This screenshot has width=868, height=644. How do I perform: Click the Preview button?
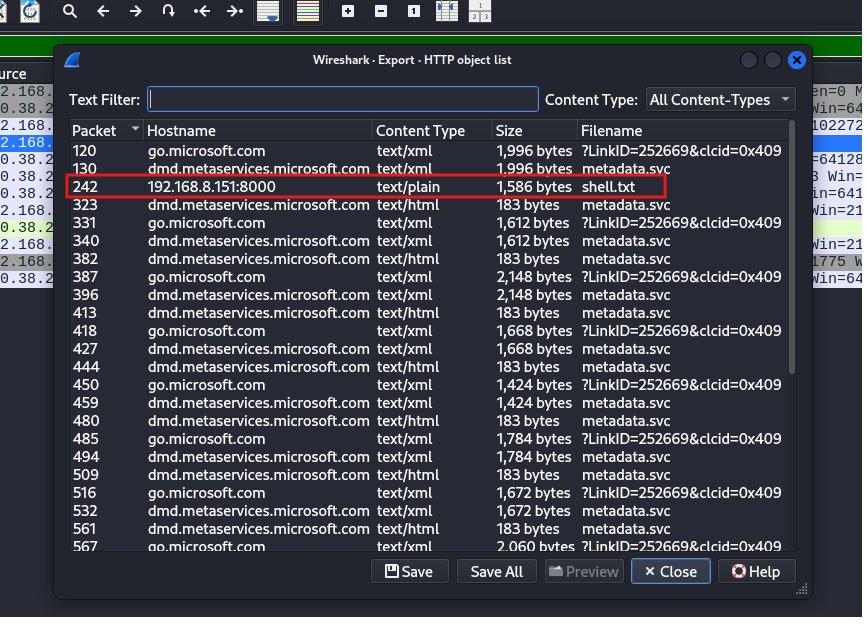coord(584,571)
